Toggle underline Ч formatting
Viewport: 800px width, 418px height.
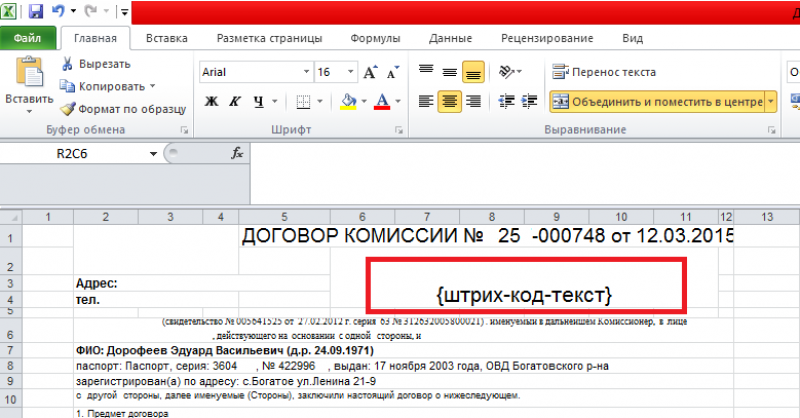pyautogui.click(x=259, y=101)
